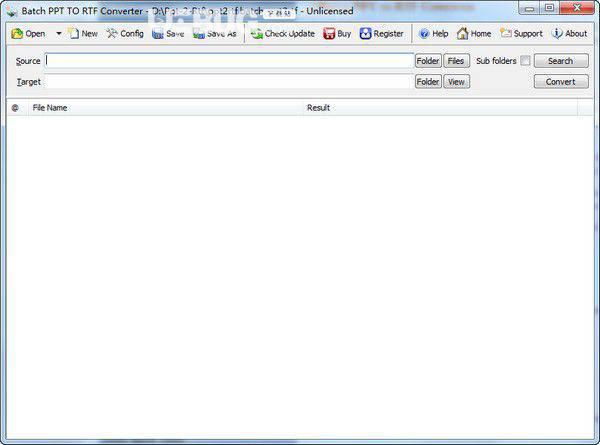
Task: Open Help from the toolbar
Action: point(434,34)
